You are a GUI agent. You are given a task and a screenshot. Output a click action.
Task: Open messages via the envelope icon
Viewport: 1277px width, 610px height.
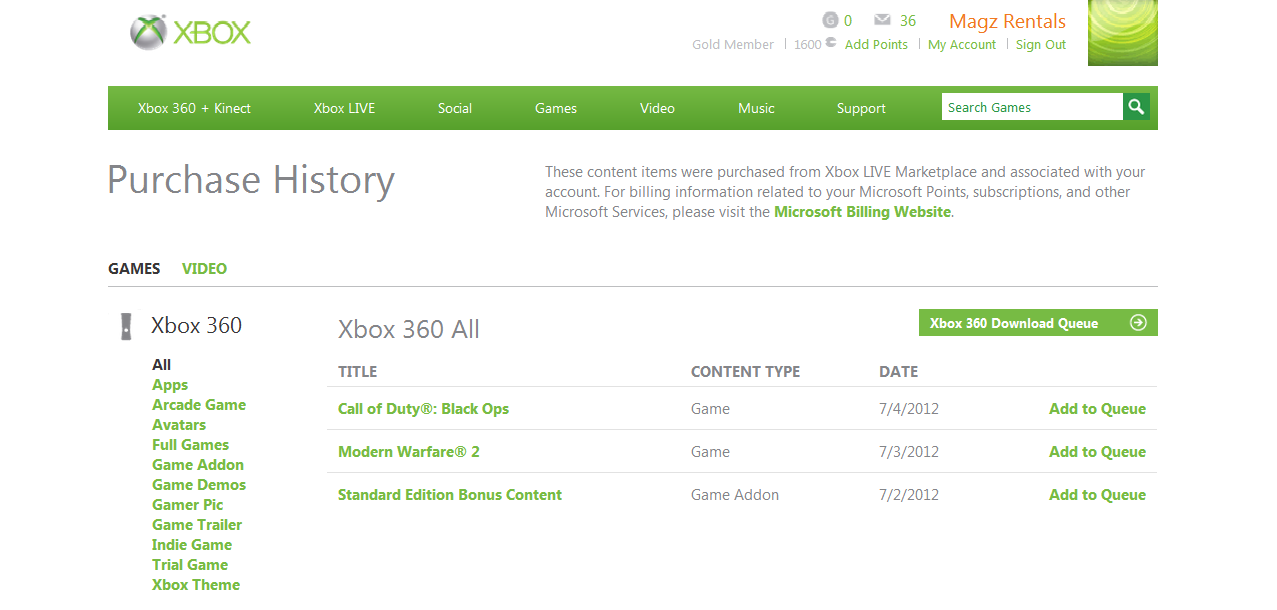click(x=882, y=20)
